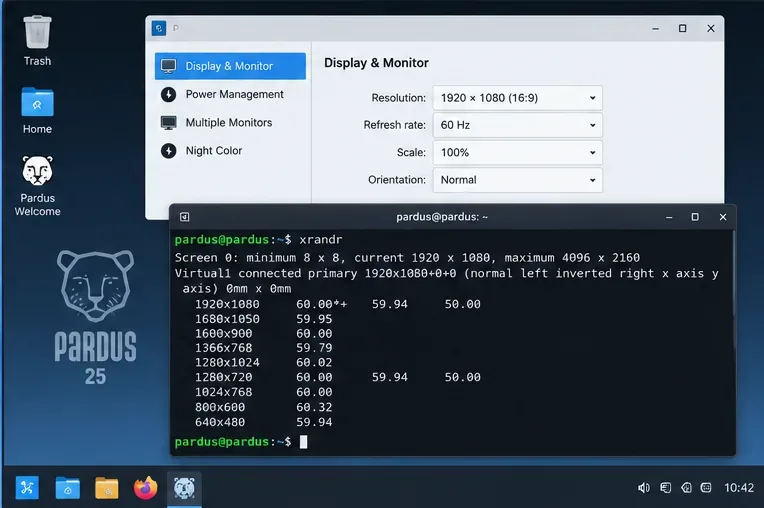The image size is (764, 508).
Task: Minimize the terminal window
Action: click(669, 217)
